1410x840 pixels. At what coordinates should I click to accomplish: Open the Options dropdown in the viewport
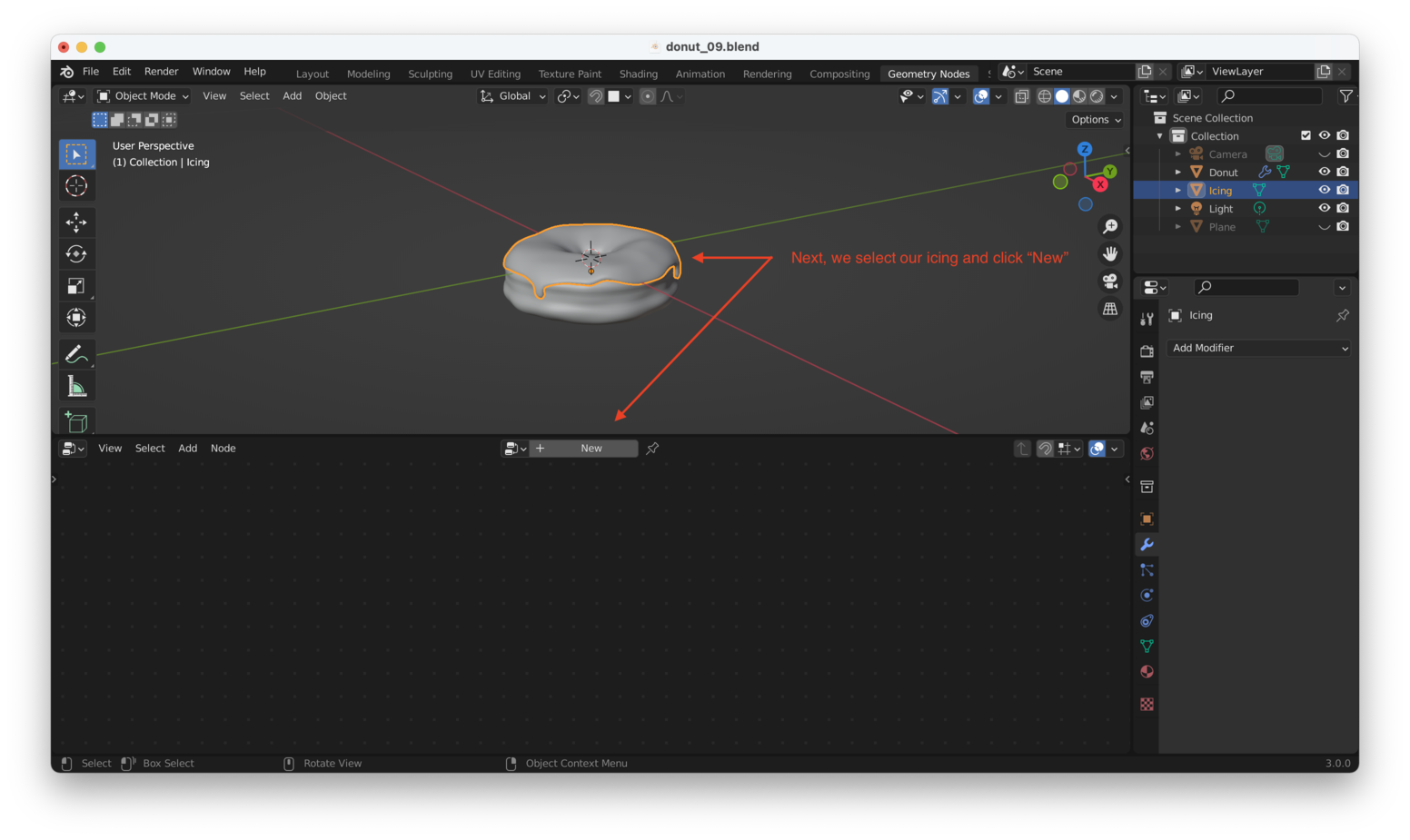pos(1095,119)
